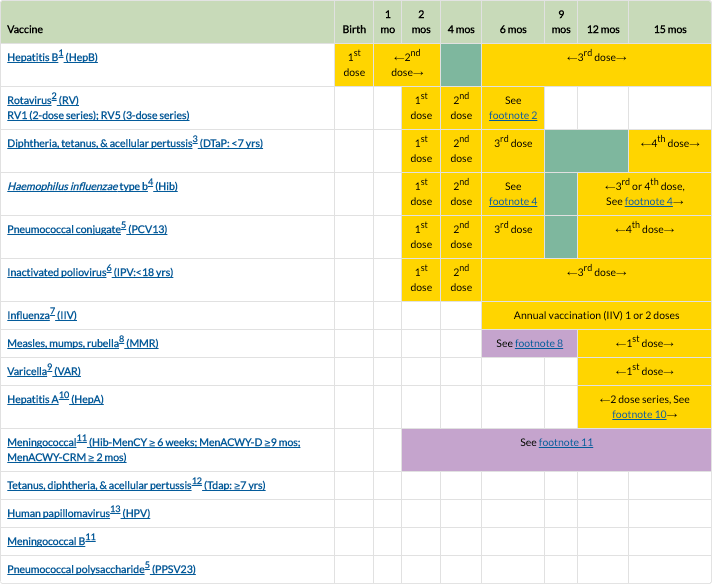Open footnote 10 link in Hepatitis A row
The height and width of the screenshot is (586, 713).
pyautogui.click(x=639, y=415)
